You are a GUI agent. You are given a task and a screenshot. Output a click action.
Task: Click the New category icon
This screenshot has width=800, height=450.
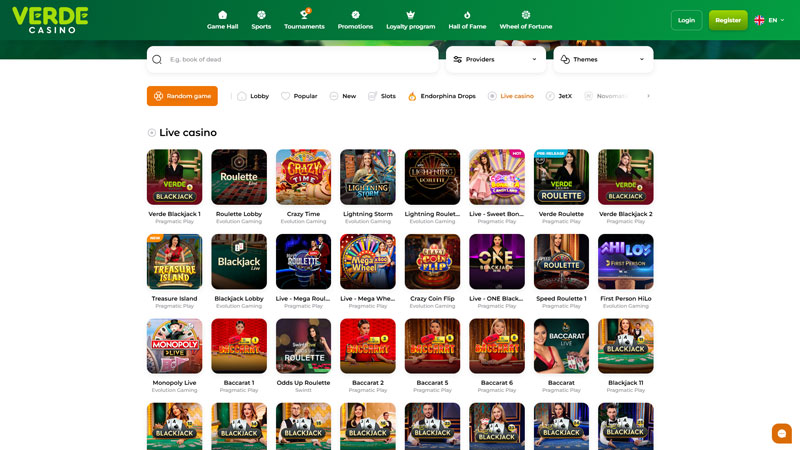coord(334,96)
